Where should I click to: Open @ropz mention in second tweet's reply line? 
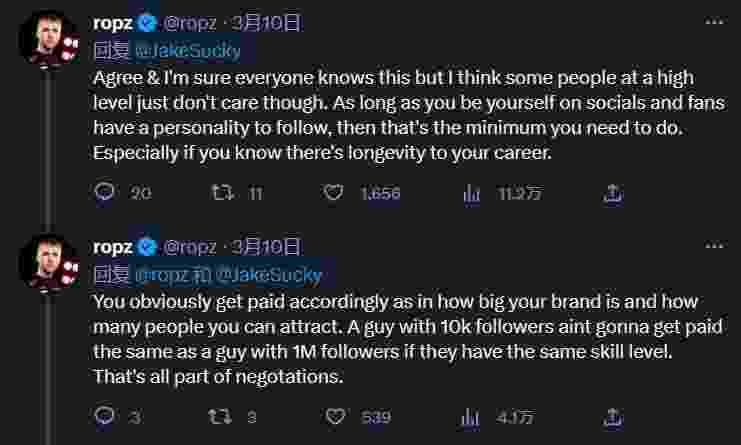[160, 273]
